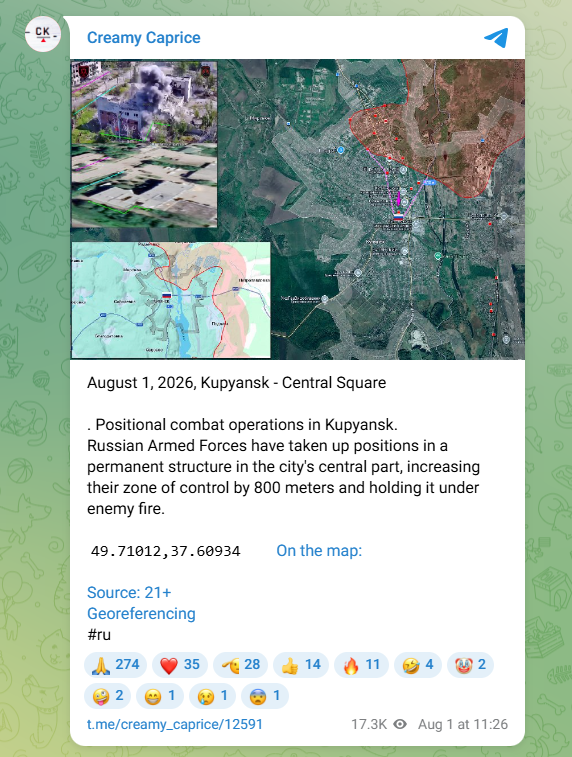Add the rolling laughing reaction with 4
The image size is (572, 757).
tap(418, 665)
